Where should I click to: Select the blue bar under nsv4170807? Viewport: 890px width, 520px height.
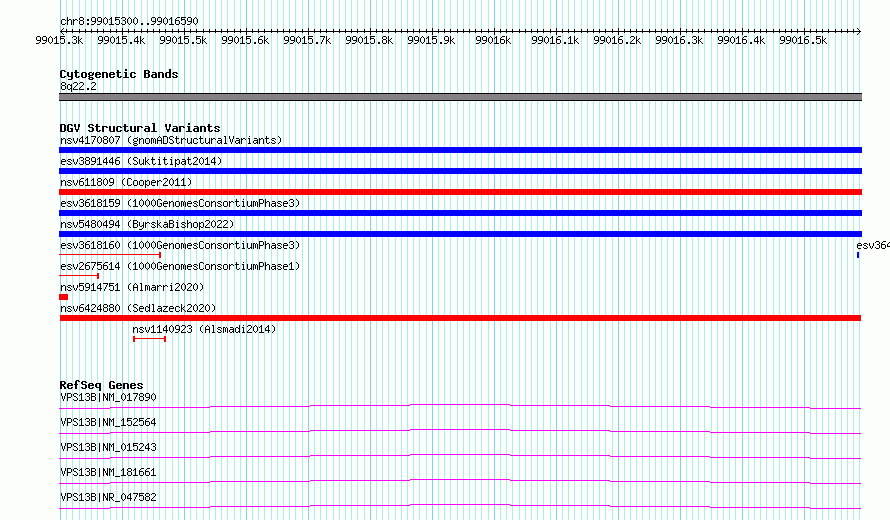point(460,150)
